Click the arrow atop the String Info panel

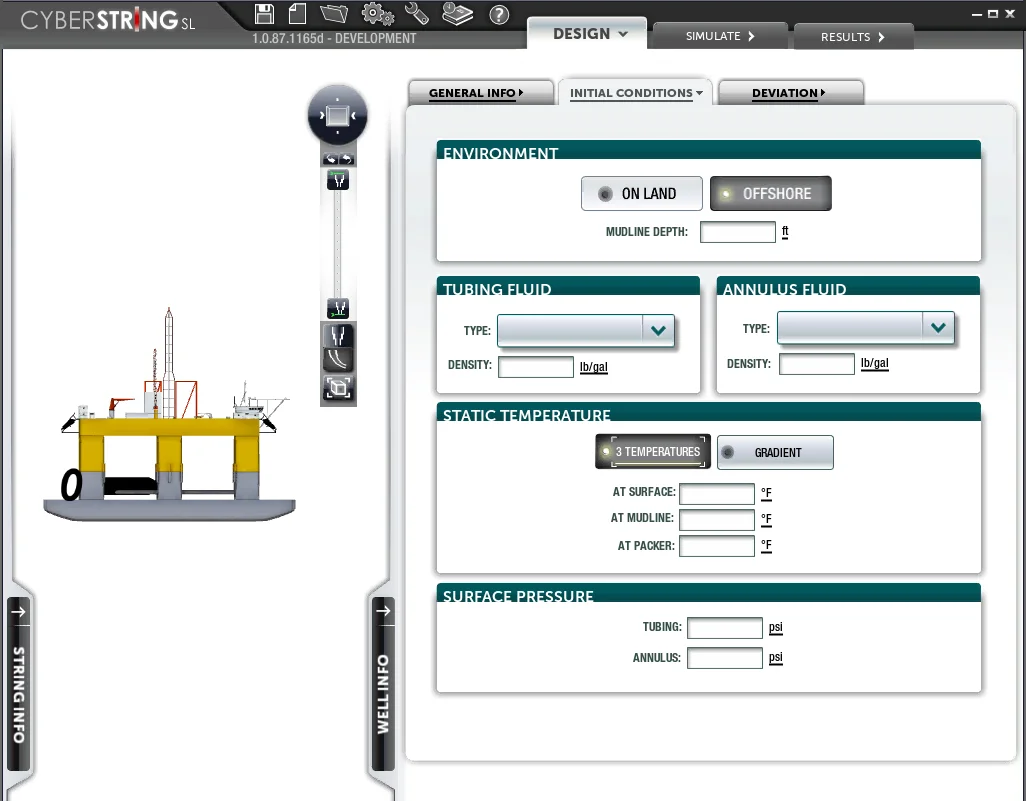18,612
